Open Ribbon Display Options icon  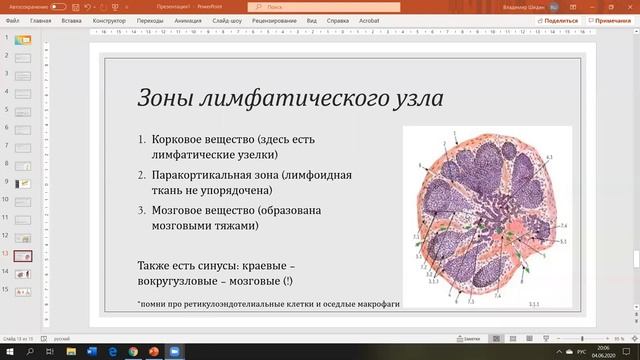point(573,7)
